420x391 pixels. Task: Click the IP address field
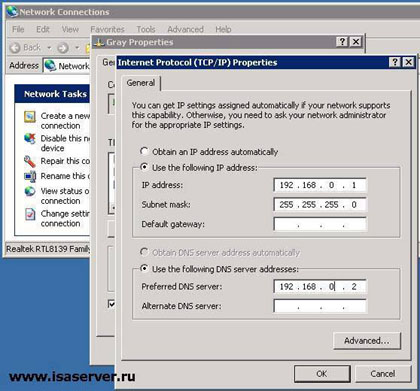pos(320,185)
